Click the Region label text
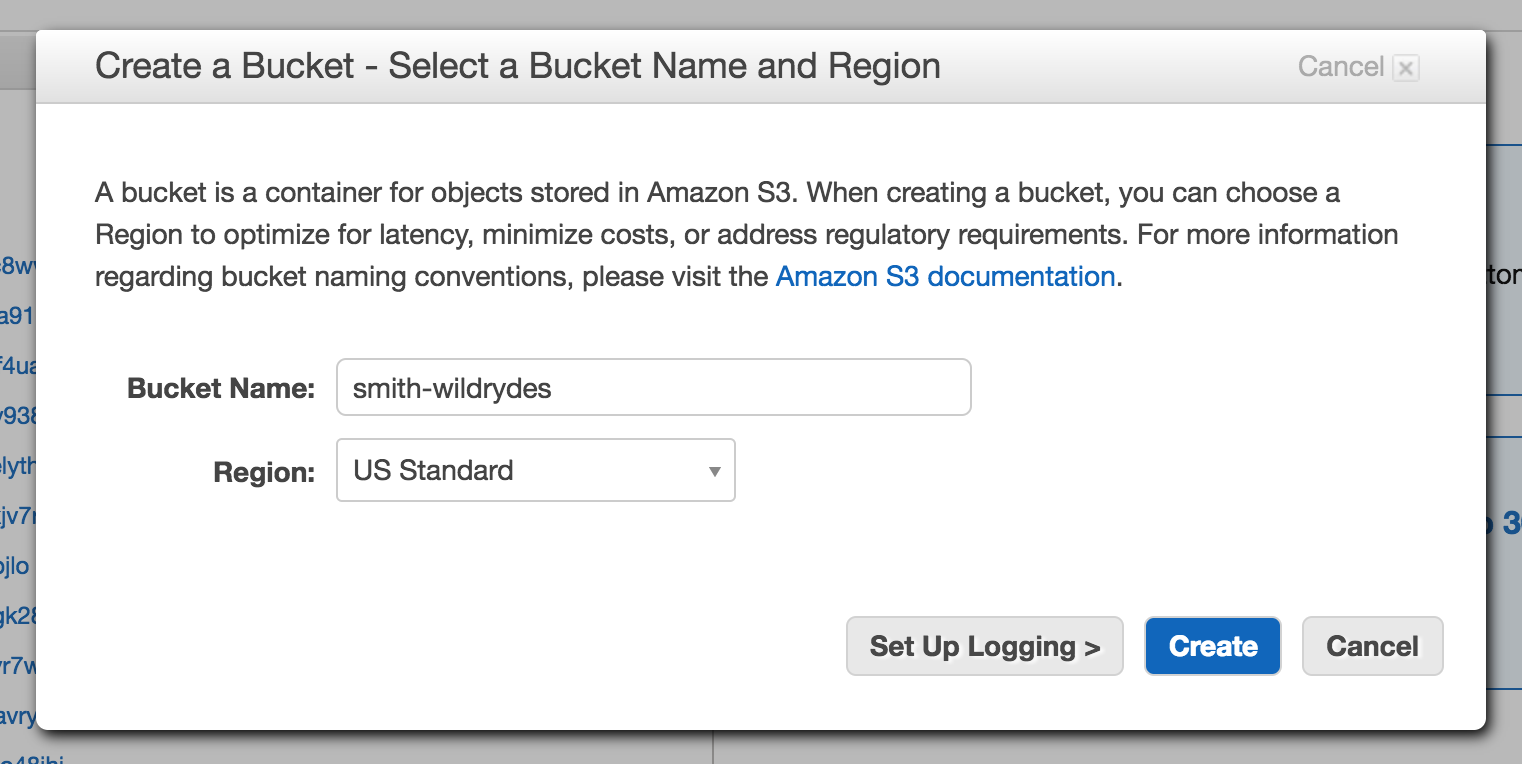1522x764 pixels. click(264, 472)
